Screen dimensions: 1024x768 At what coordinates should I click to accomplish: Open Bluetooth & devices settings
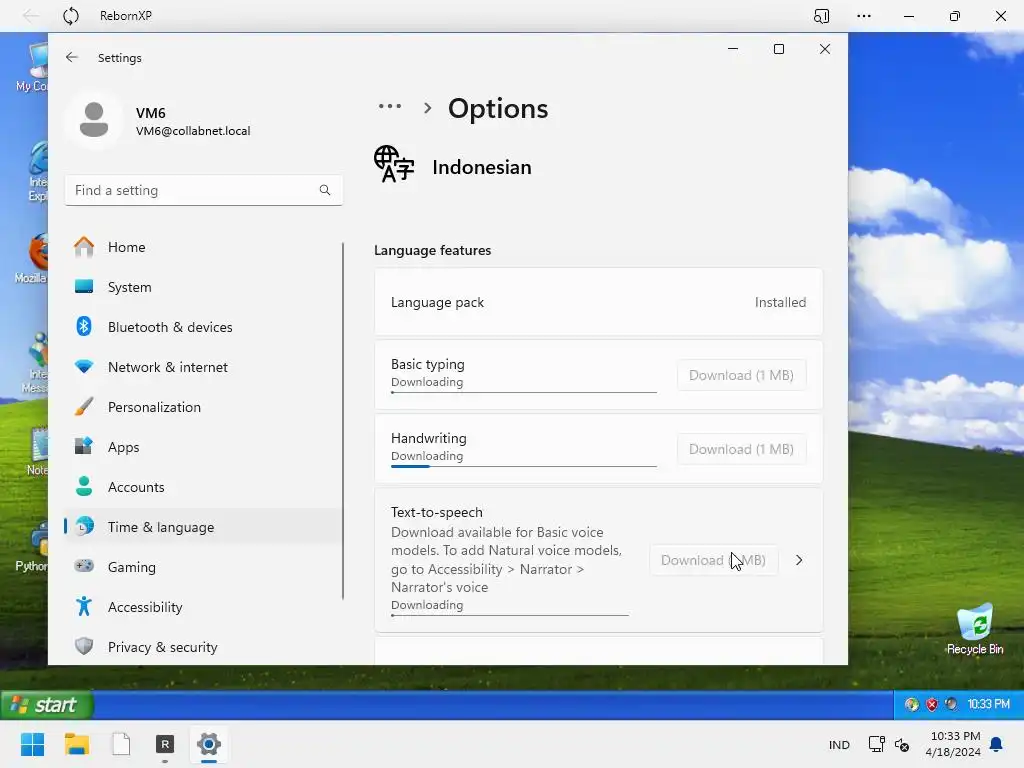(202, 327)
